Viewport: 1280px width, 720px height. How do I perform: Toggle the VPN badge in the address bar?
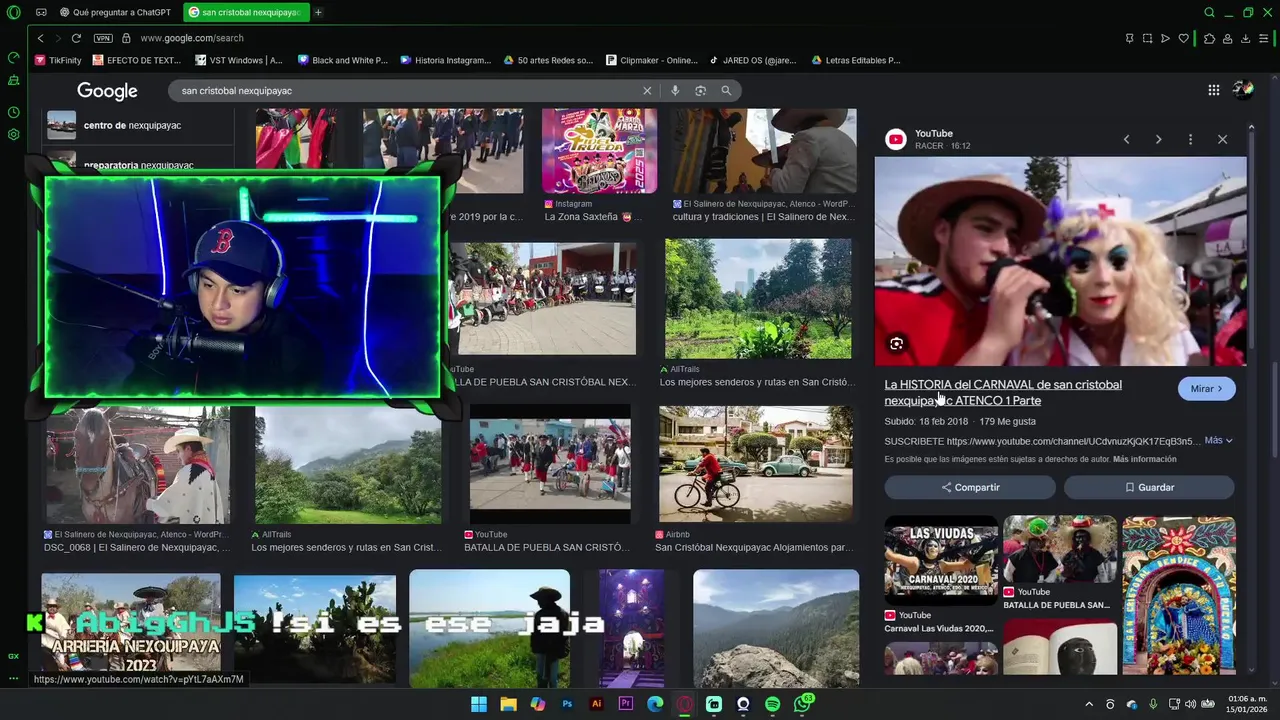tap(103, 38)
